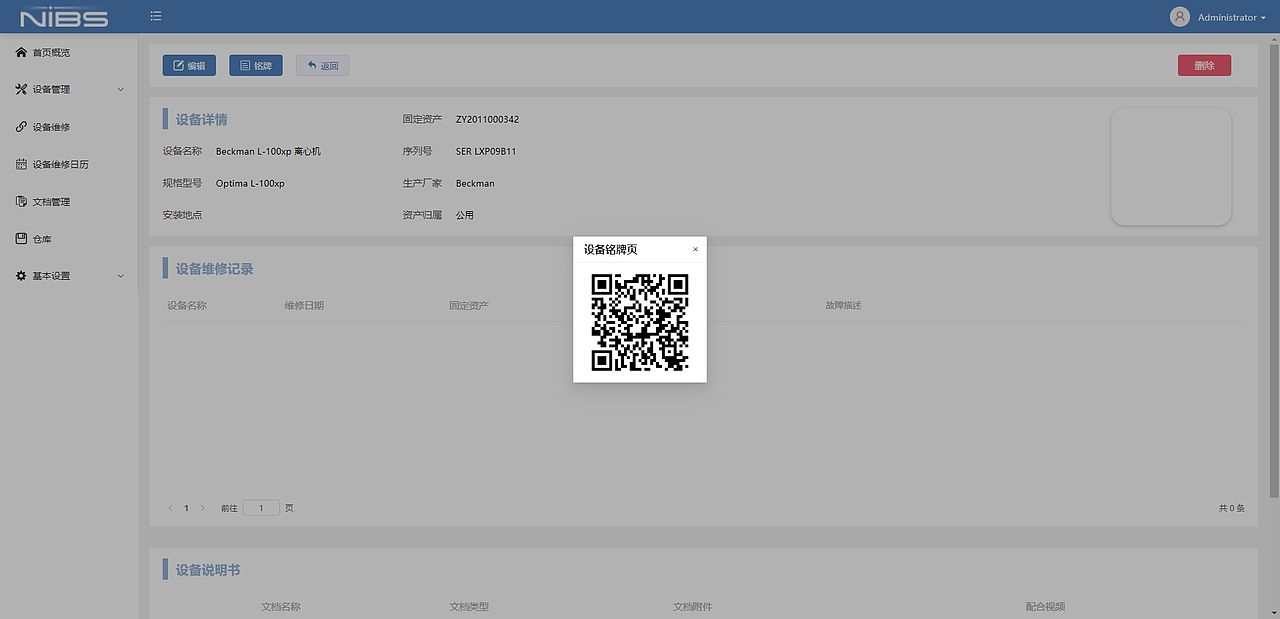Toggle the sidebar collapse hamburger icon

(156, 16)
